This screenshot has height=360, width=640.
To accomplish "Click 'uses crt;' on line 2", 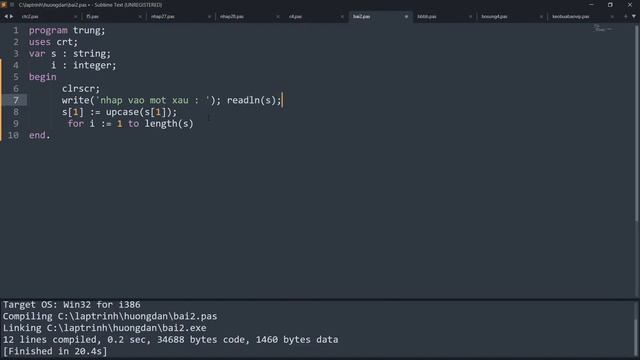I will pyautogui.click(x=53, y=42).
